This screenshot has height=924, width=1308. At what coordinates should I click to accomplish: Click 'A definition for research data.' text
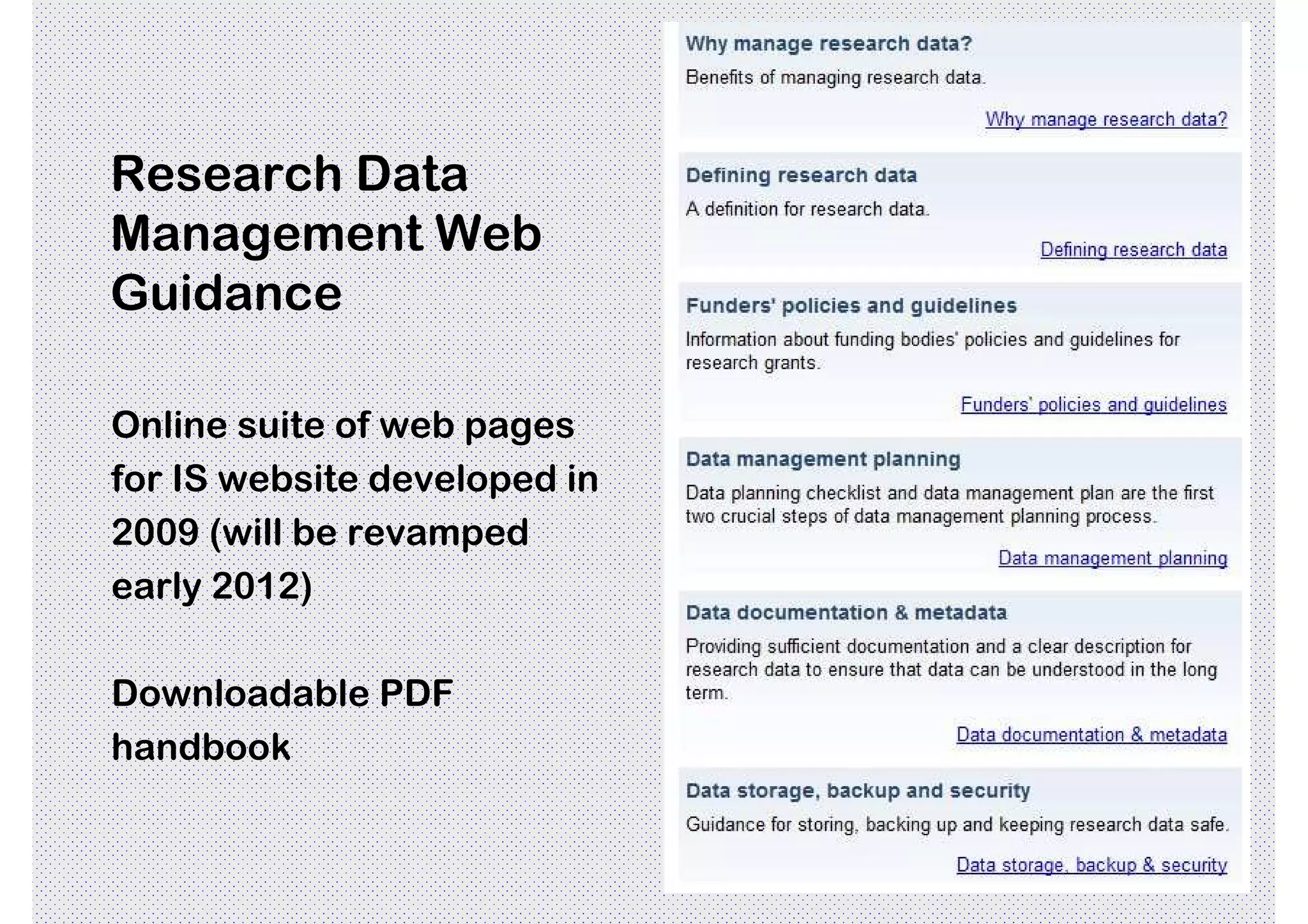pos(807,209)
